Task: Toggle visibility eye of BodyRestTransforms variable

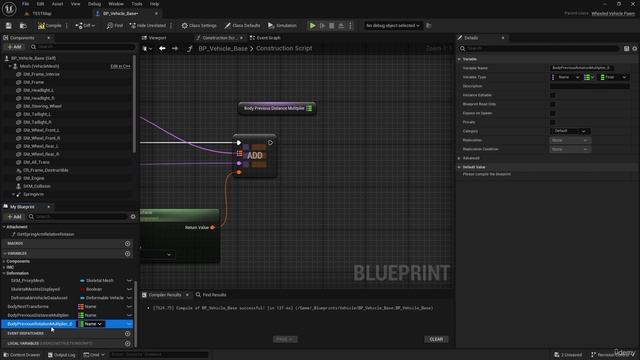Action: pos(129,307)
